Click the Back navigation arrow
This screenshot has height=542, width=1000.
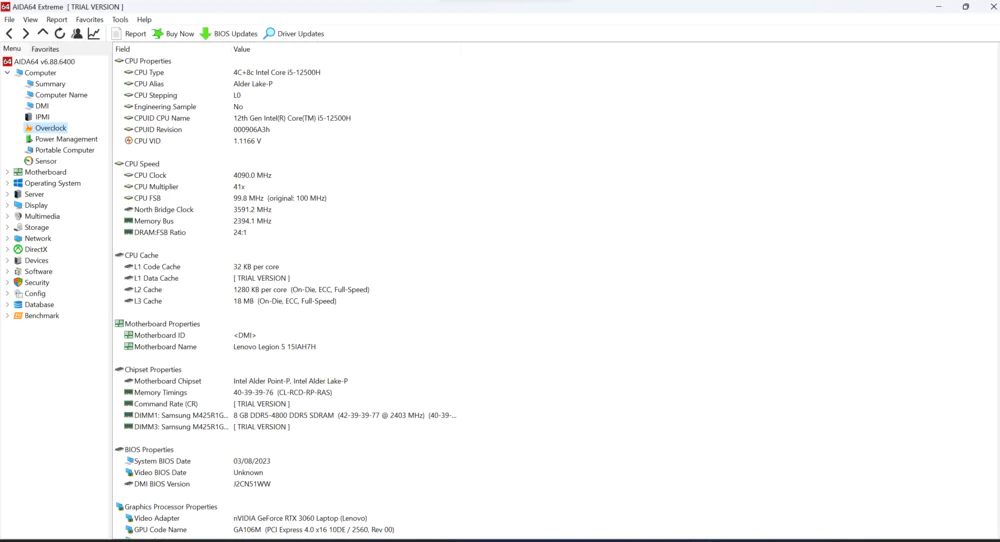coord(9,34)
